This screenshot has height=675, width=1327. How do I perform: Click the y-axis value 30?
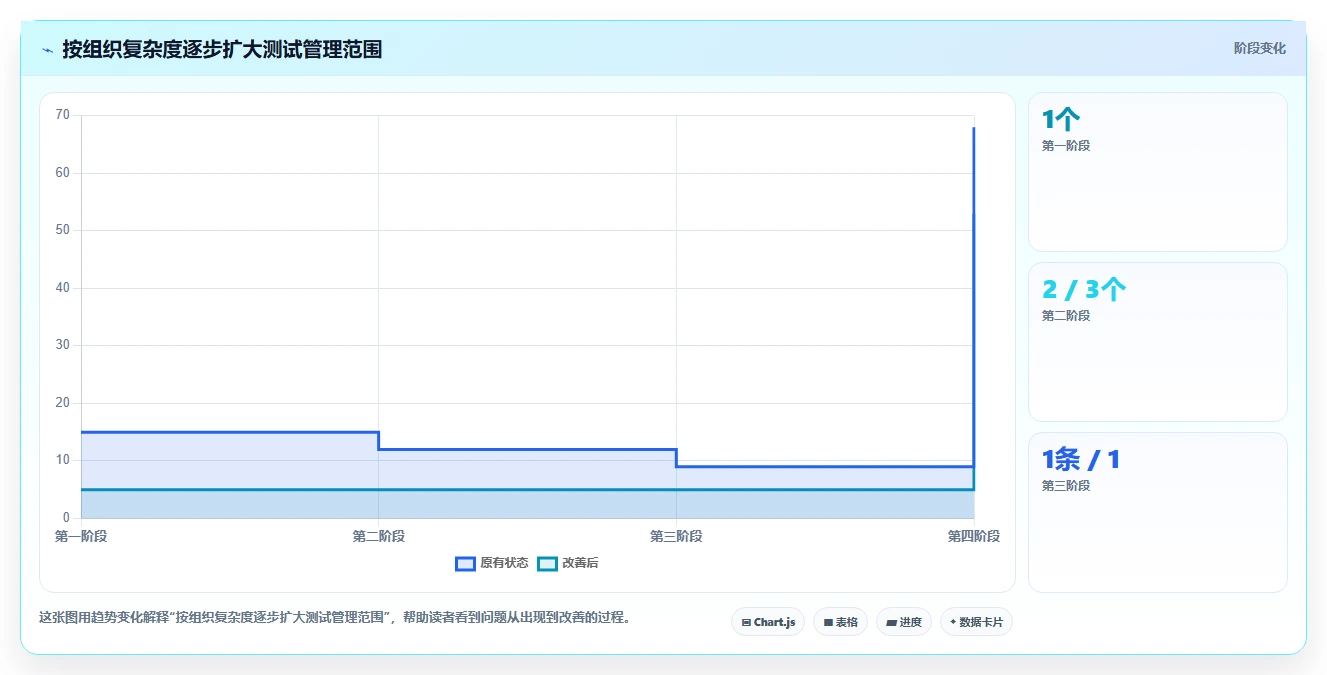[x=63, y=345]
